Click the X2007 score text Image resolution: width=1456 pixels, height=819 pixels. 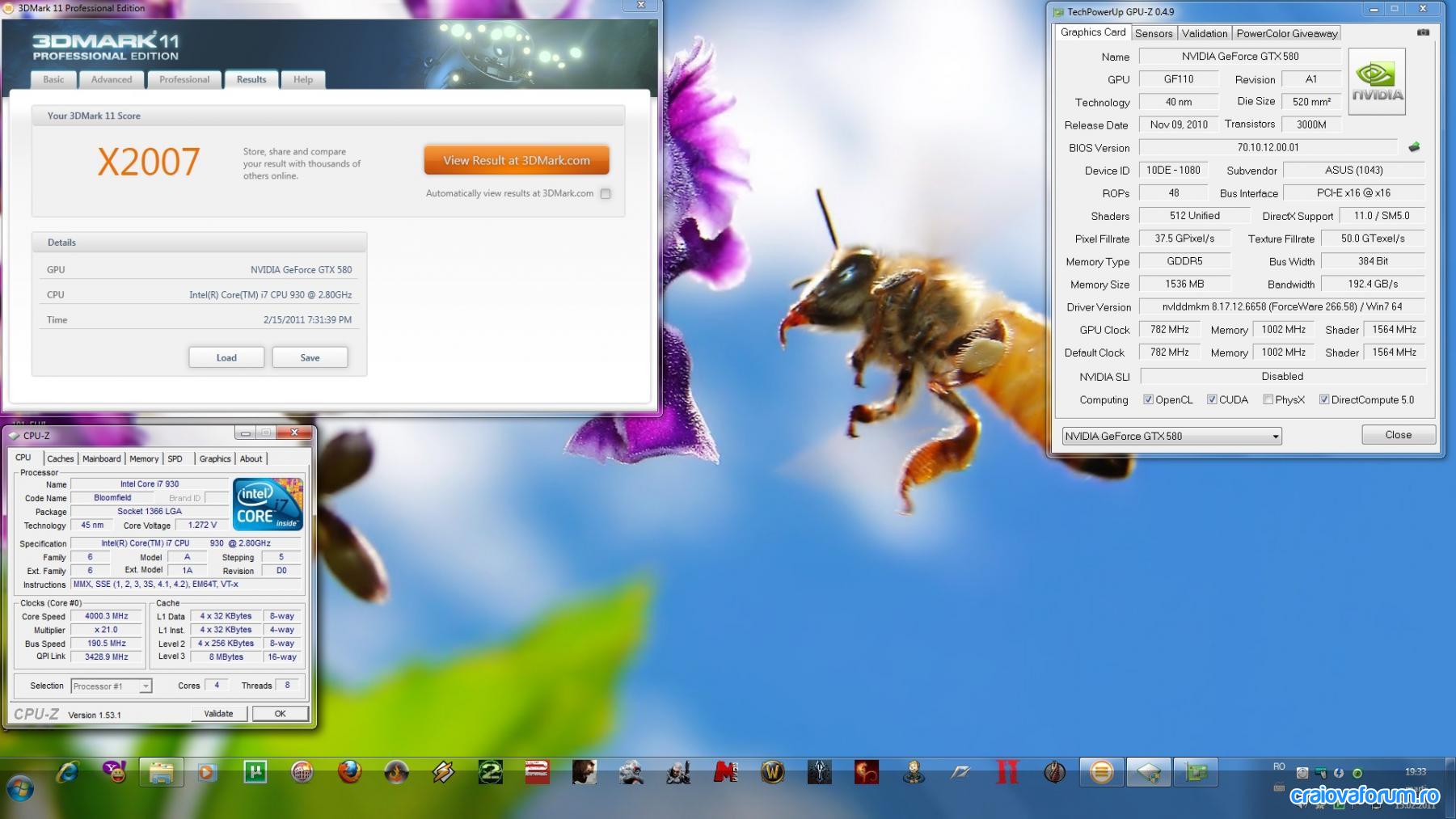tap(149, 162)
